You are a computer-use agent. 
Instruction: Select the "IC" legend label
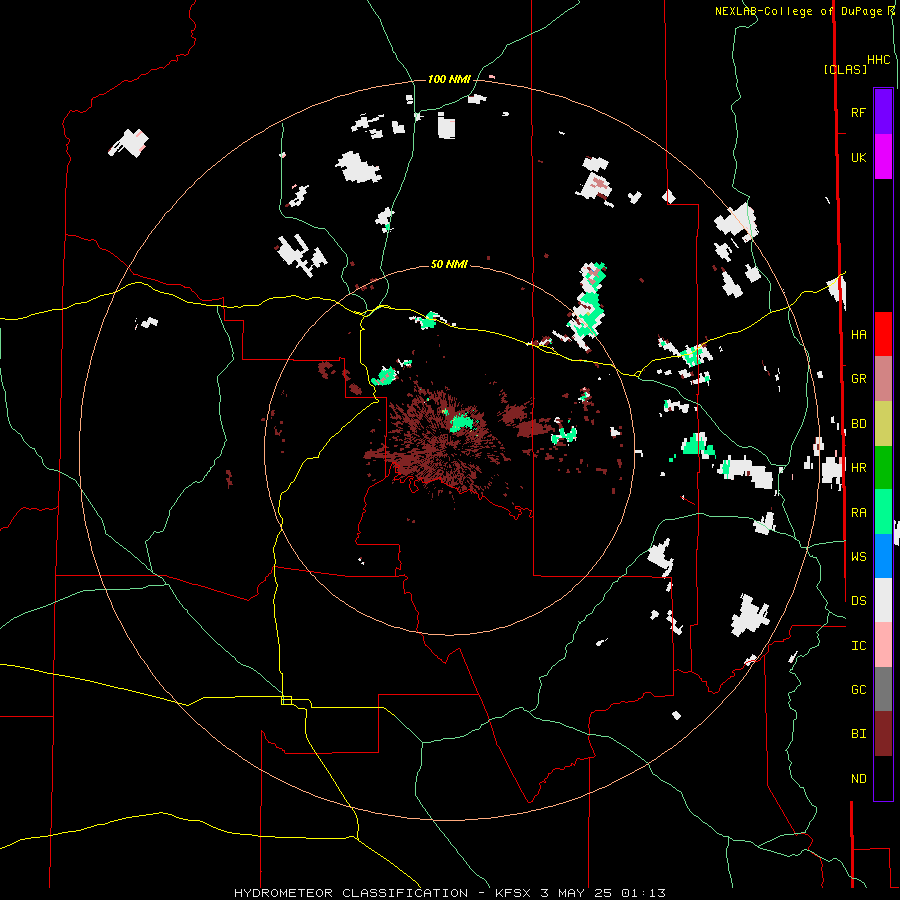coord(858,646)
